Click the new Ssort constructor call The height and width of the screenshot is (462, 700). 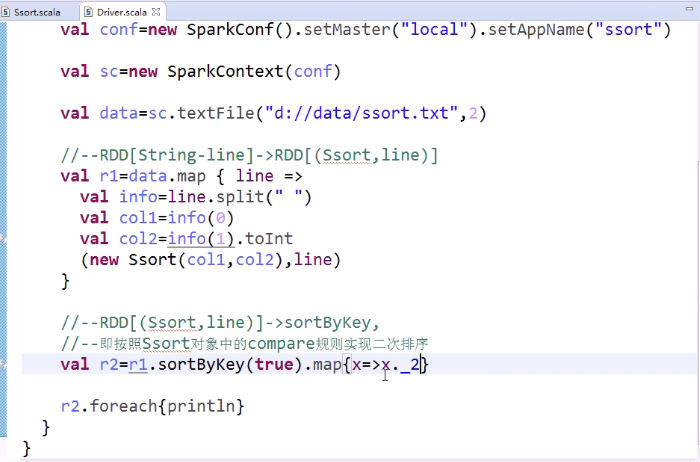tap(186, 260)
